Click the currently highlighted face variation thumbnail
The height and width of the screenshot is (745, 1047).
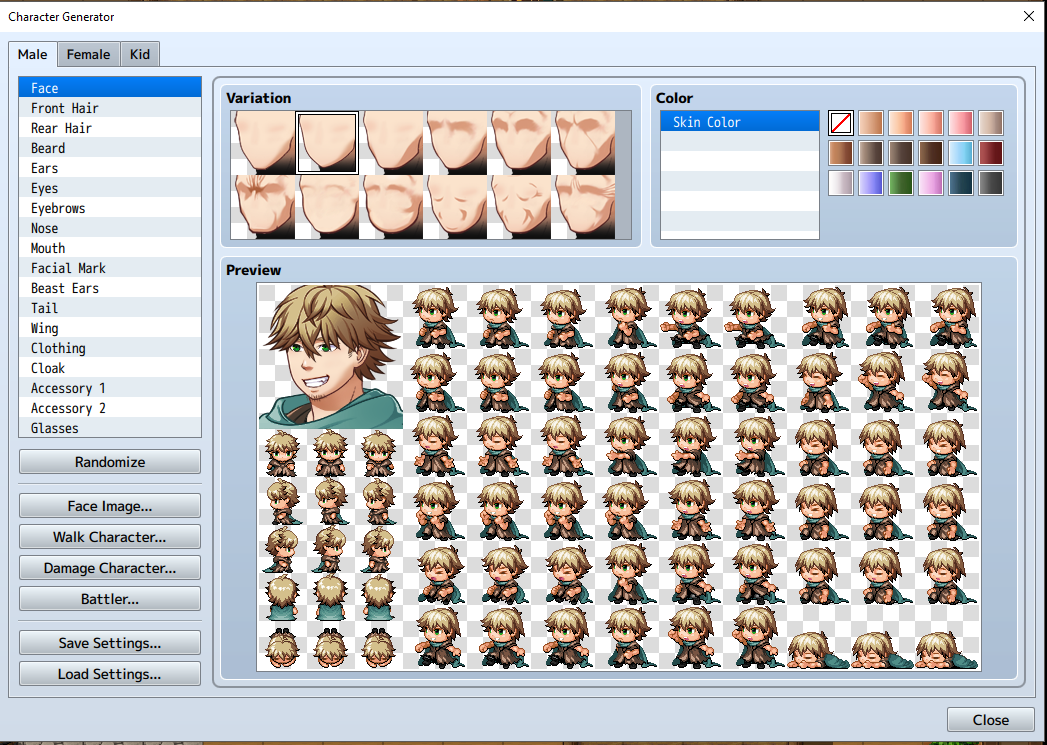327,143
